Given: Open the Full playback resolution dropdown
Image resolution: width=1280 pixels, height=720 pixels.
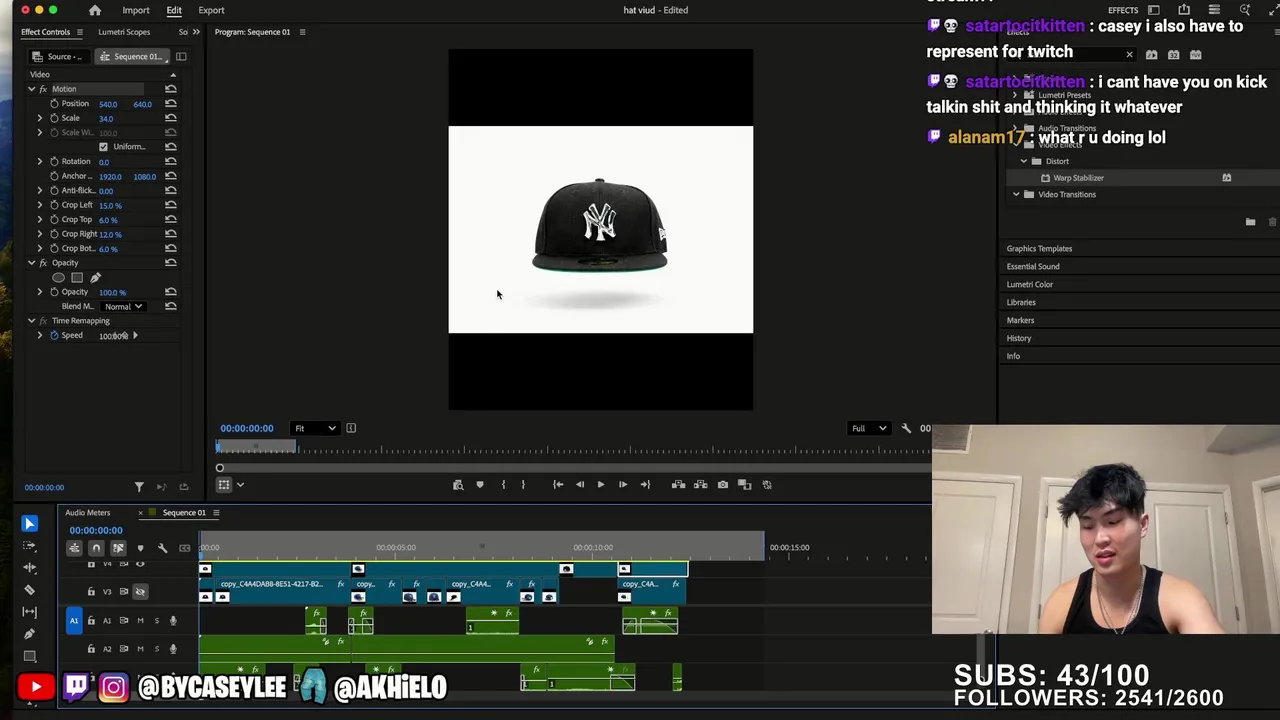Looking at the screenshot, I should click(x=868, y=428).
